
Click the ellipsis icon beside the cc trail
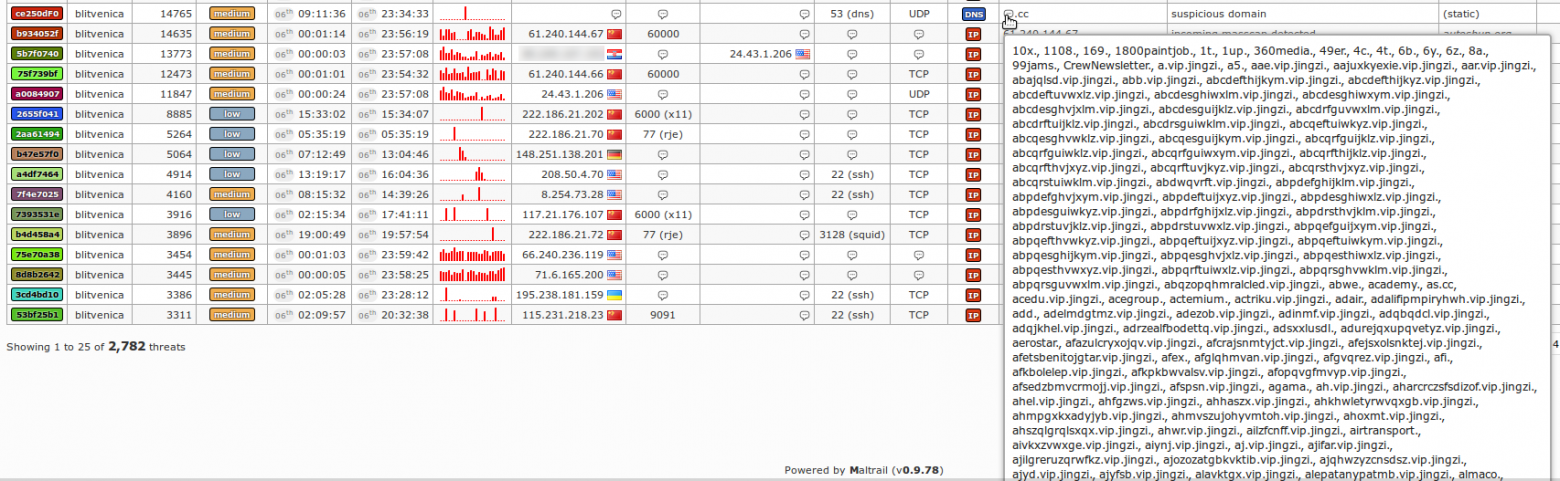[1009, 15]
